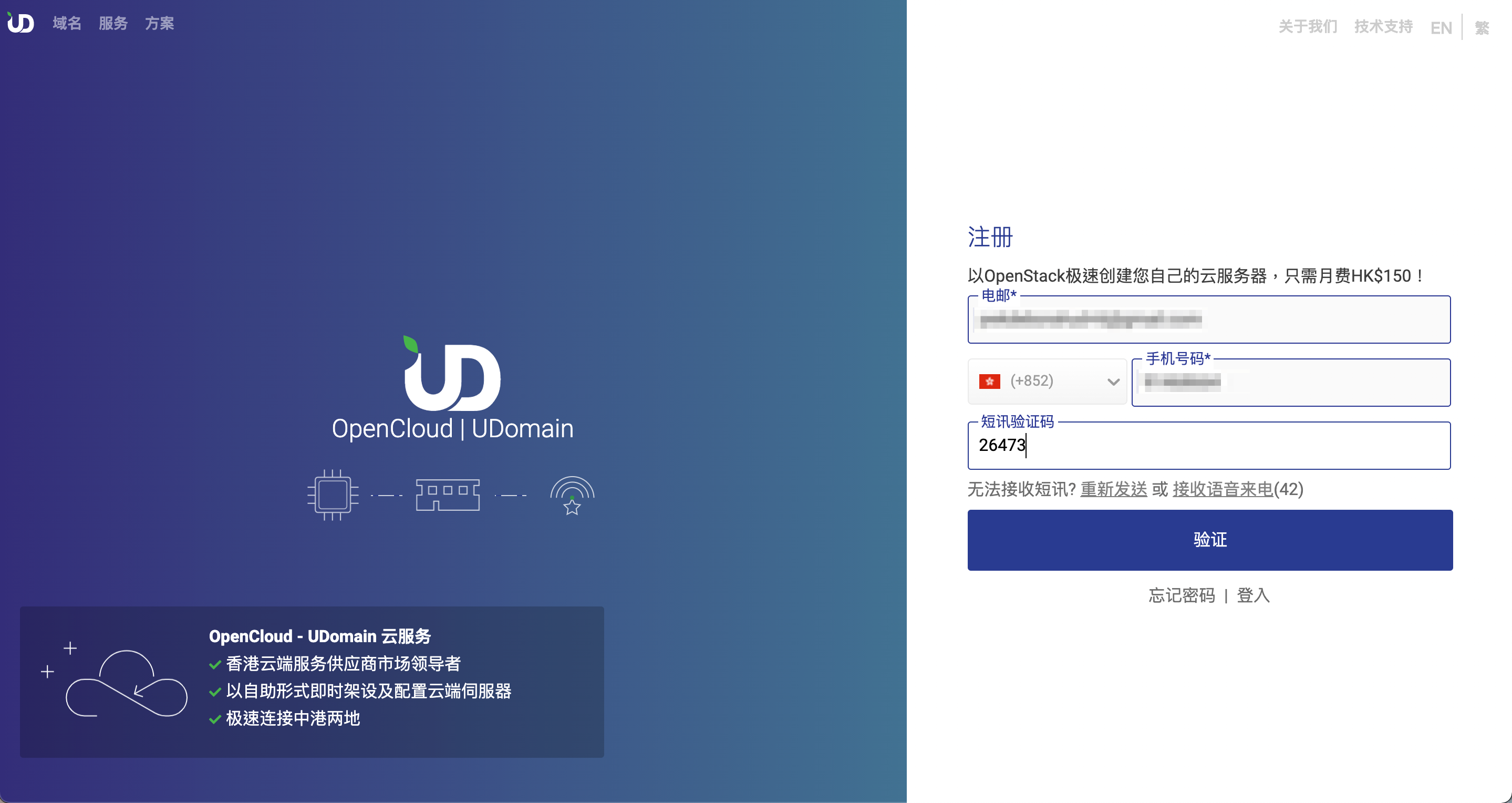Click the cloud infinity illustration icon

click(126, 683)
